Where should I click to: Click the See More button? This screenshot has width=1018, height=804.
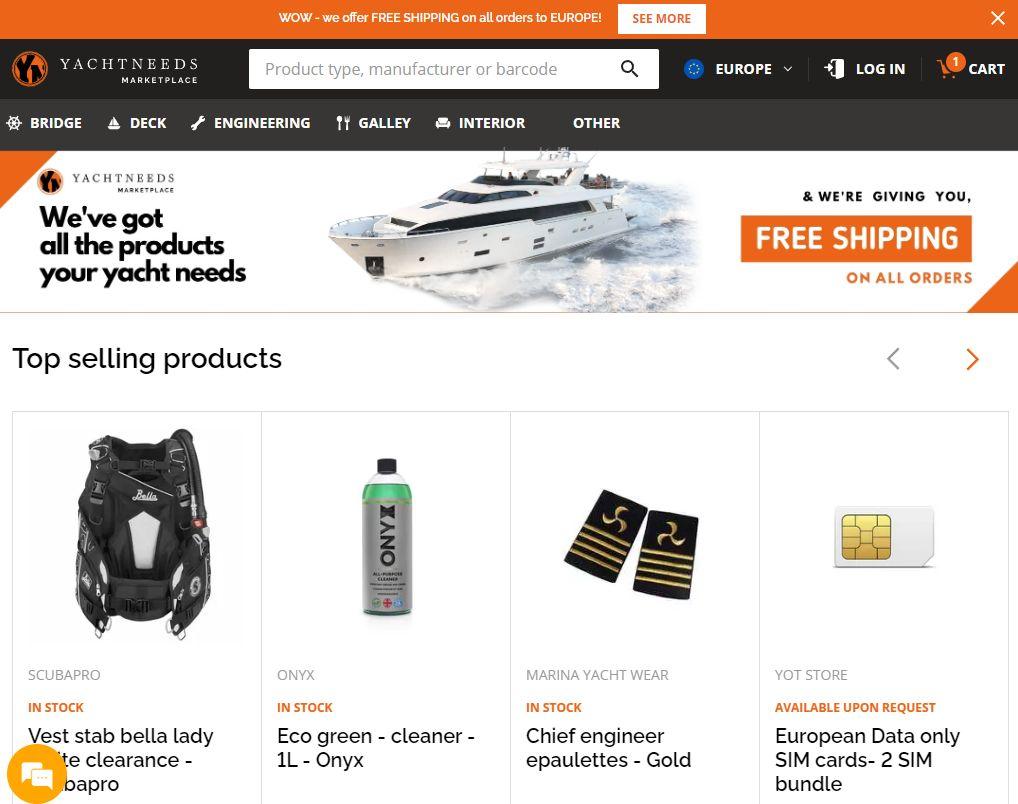tap(662, 19)
